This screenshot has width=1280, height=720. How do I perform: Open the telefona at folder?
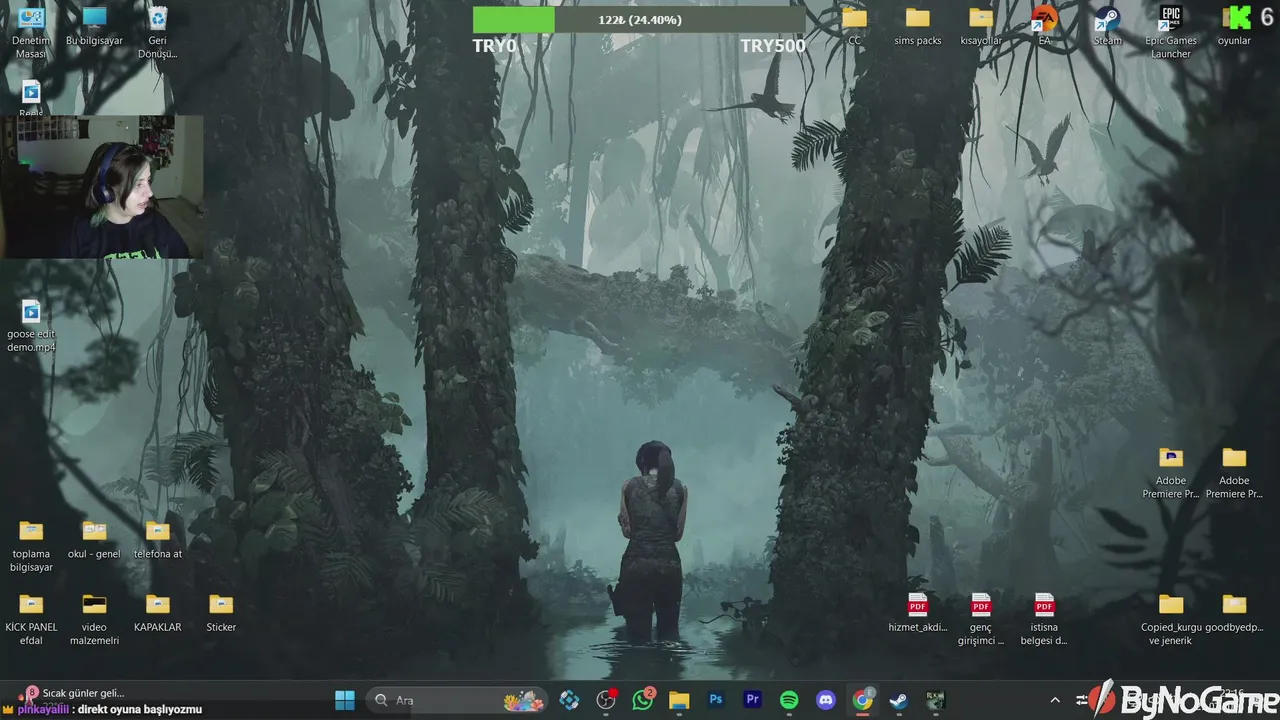(x=157, y=540)
